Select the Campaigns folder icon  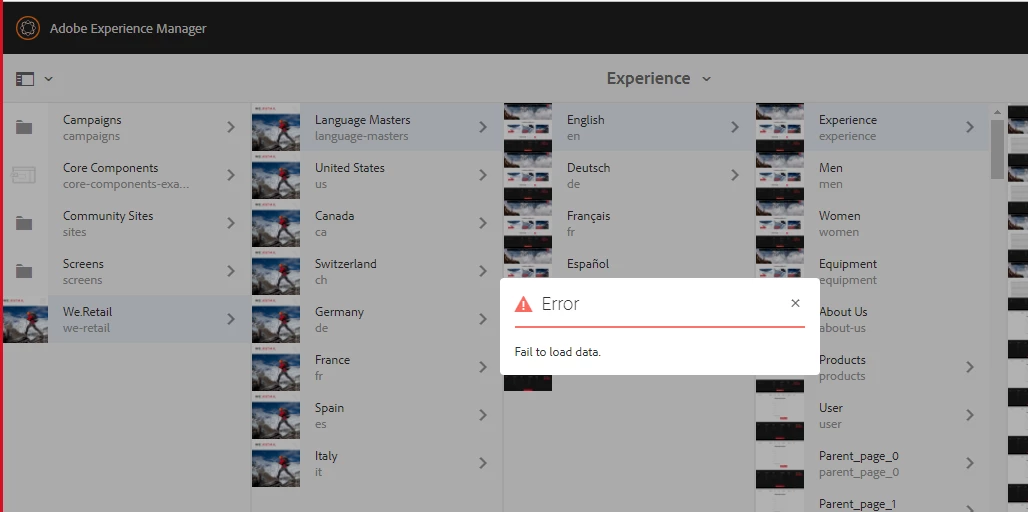coord(24,127)
